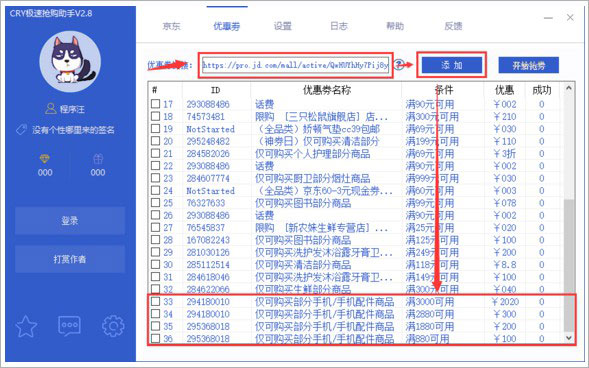Open the gear settings icon in sidebar
589x368 pixels.
pyautogui.click(x=113, y=326)
